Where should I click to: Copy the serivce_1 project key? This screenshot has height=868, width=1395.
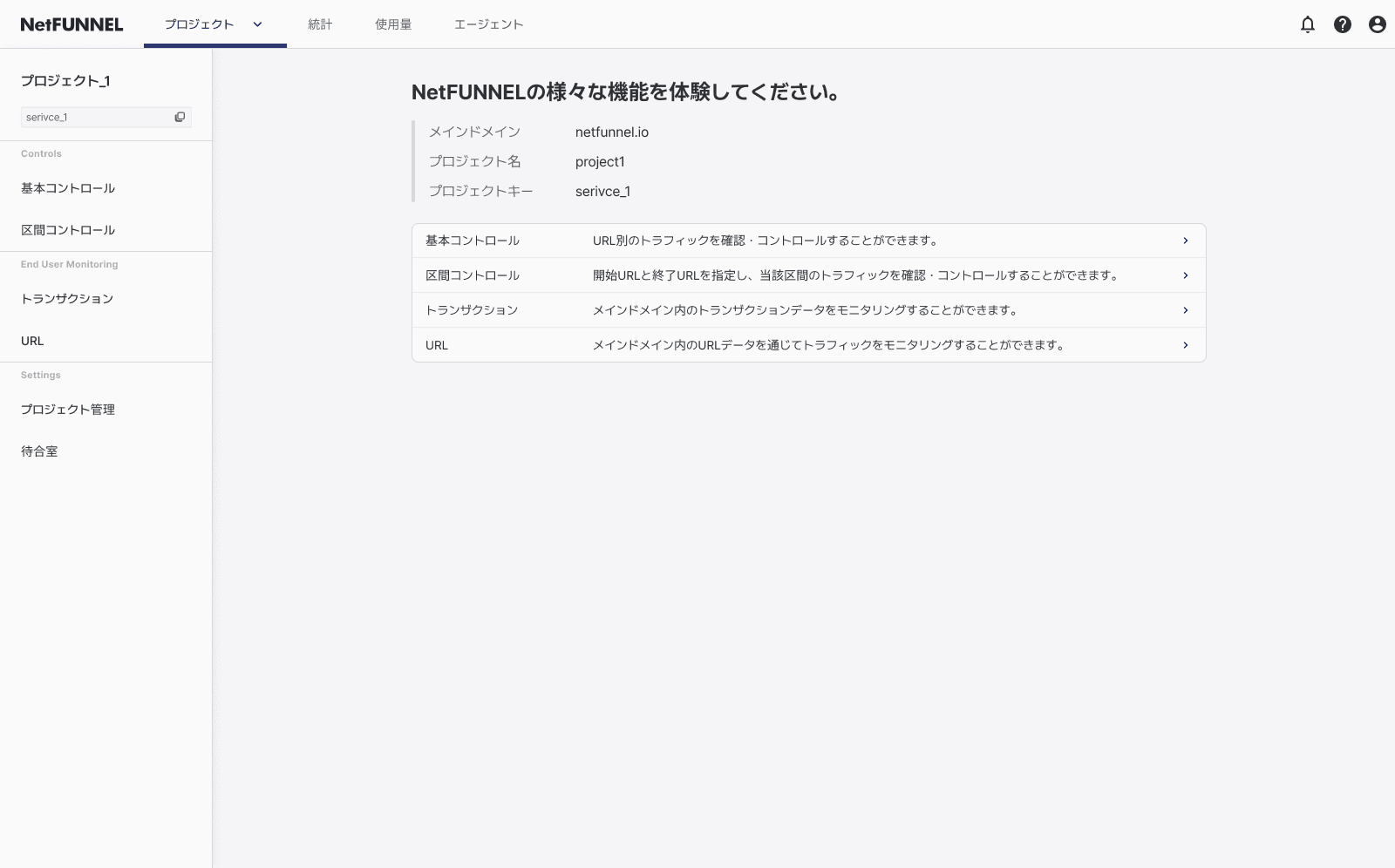(x=180, y=117)
